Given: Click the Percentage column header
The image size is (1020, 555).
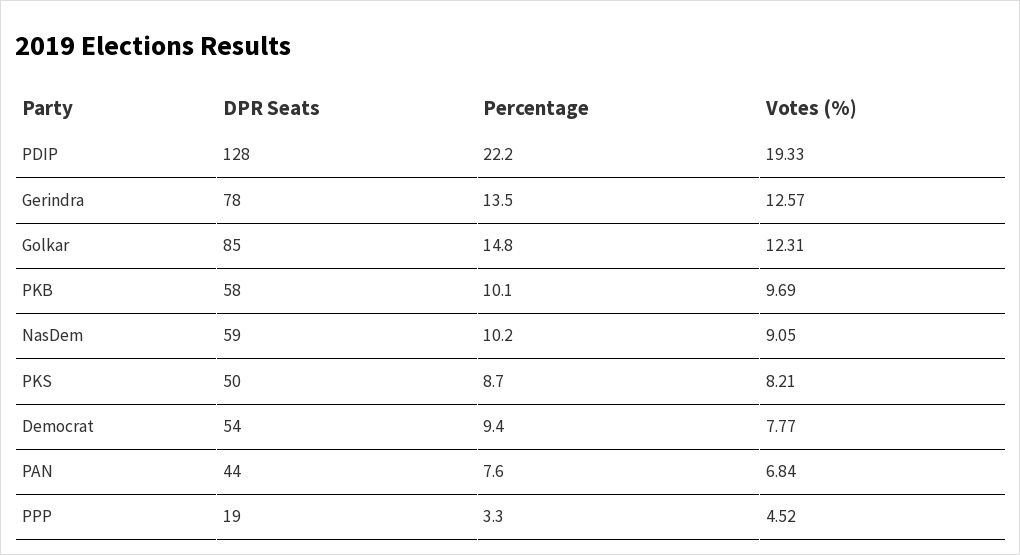Looking at the screenshot, I should coord(535,108).
